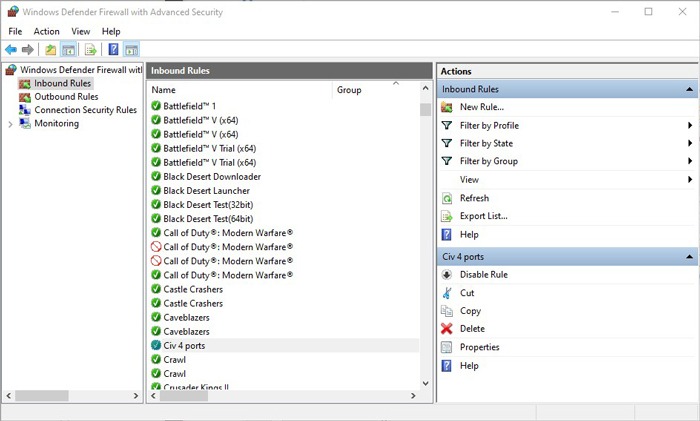Click Delete action for Civ 4 ports
Image resolution: width=700 pixels, height=421 pixels.
click(472, 329)
